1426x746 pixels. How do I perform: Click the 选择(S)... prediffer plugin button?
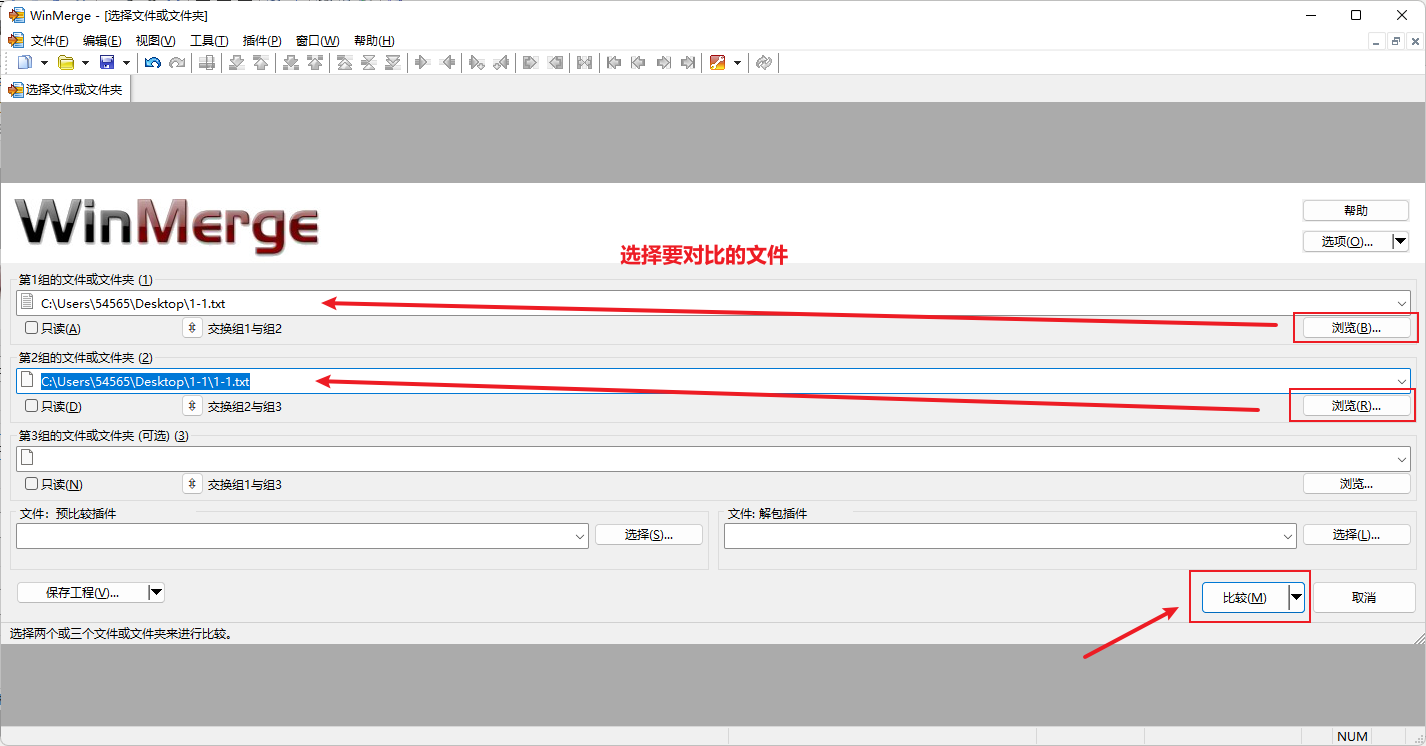(649, 535)
